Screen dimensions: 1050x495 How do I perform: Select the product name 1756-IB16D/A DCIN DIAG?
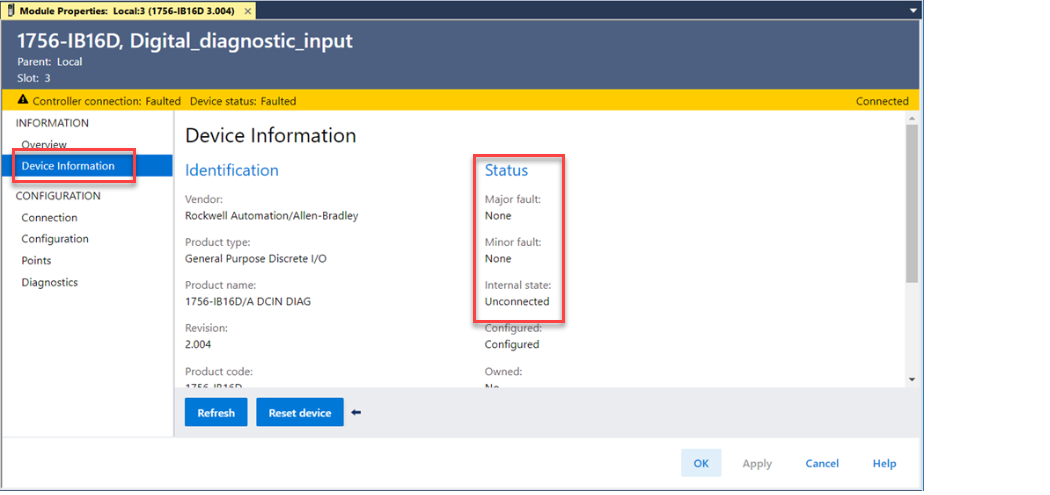tap(248, 301)
